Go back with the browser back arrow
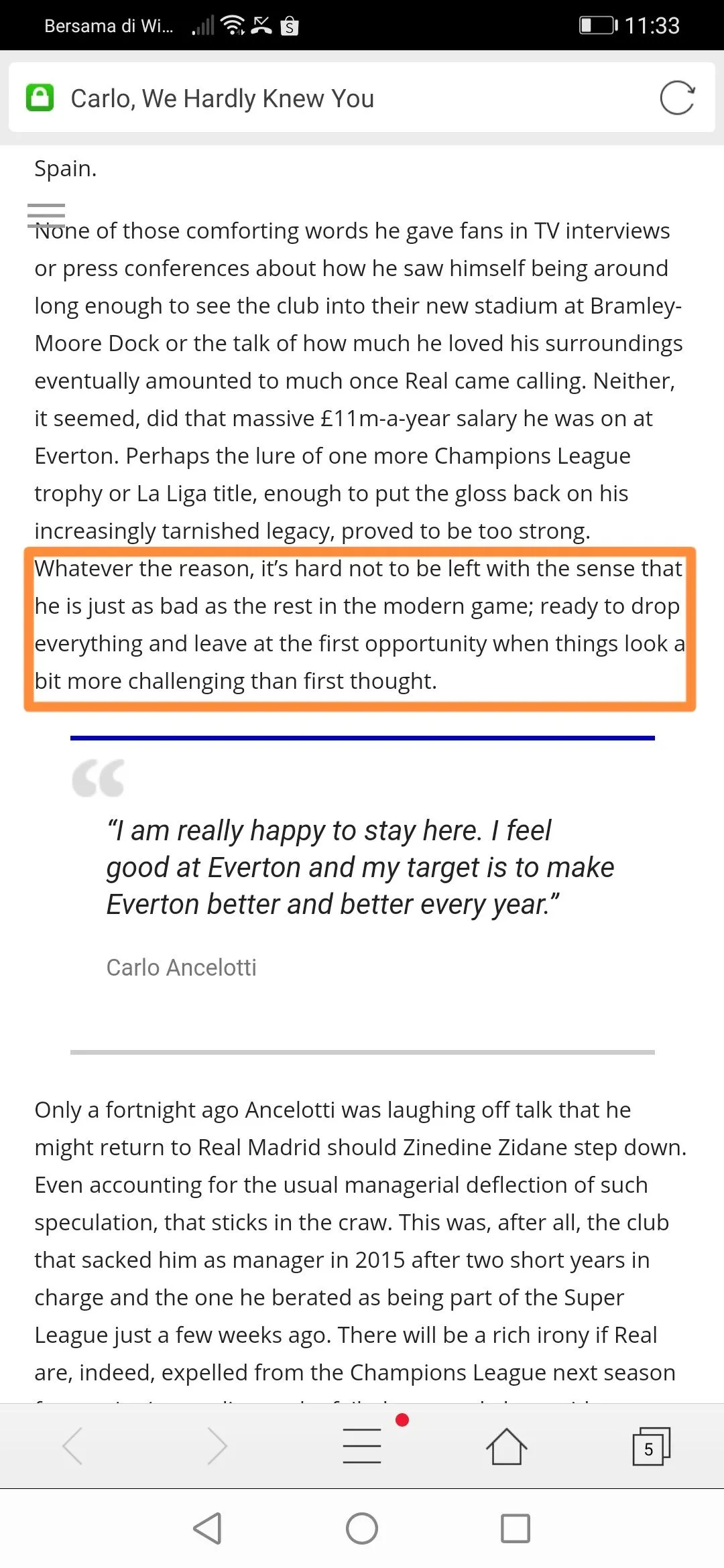Screen dimensions: 724x1568 point(72,1445)
